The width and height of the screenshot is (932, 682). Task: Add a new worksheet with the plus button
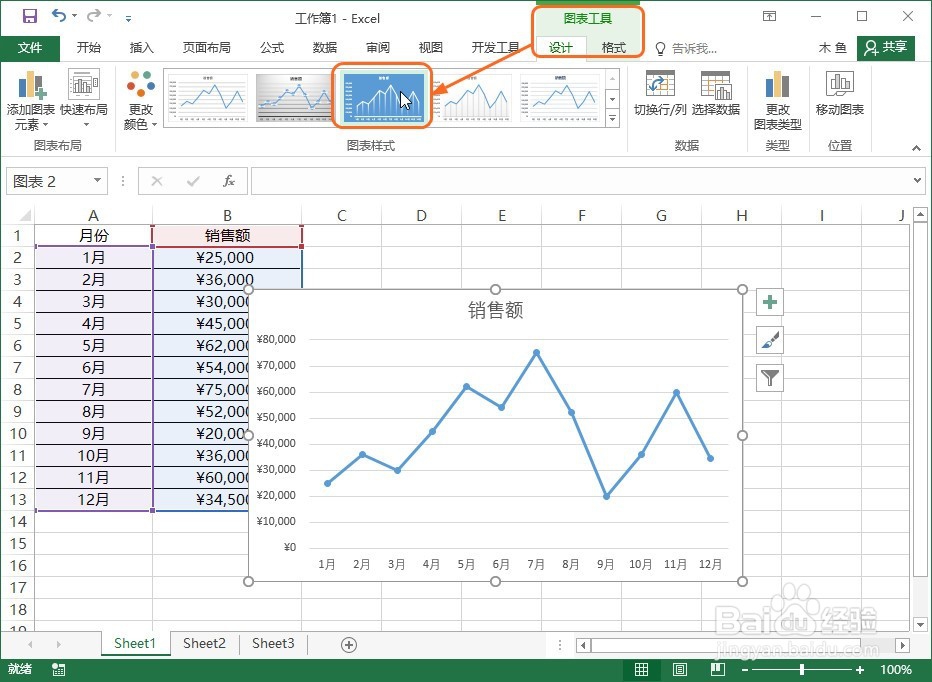pyautogui.click(x=347, y=644)
